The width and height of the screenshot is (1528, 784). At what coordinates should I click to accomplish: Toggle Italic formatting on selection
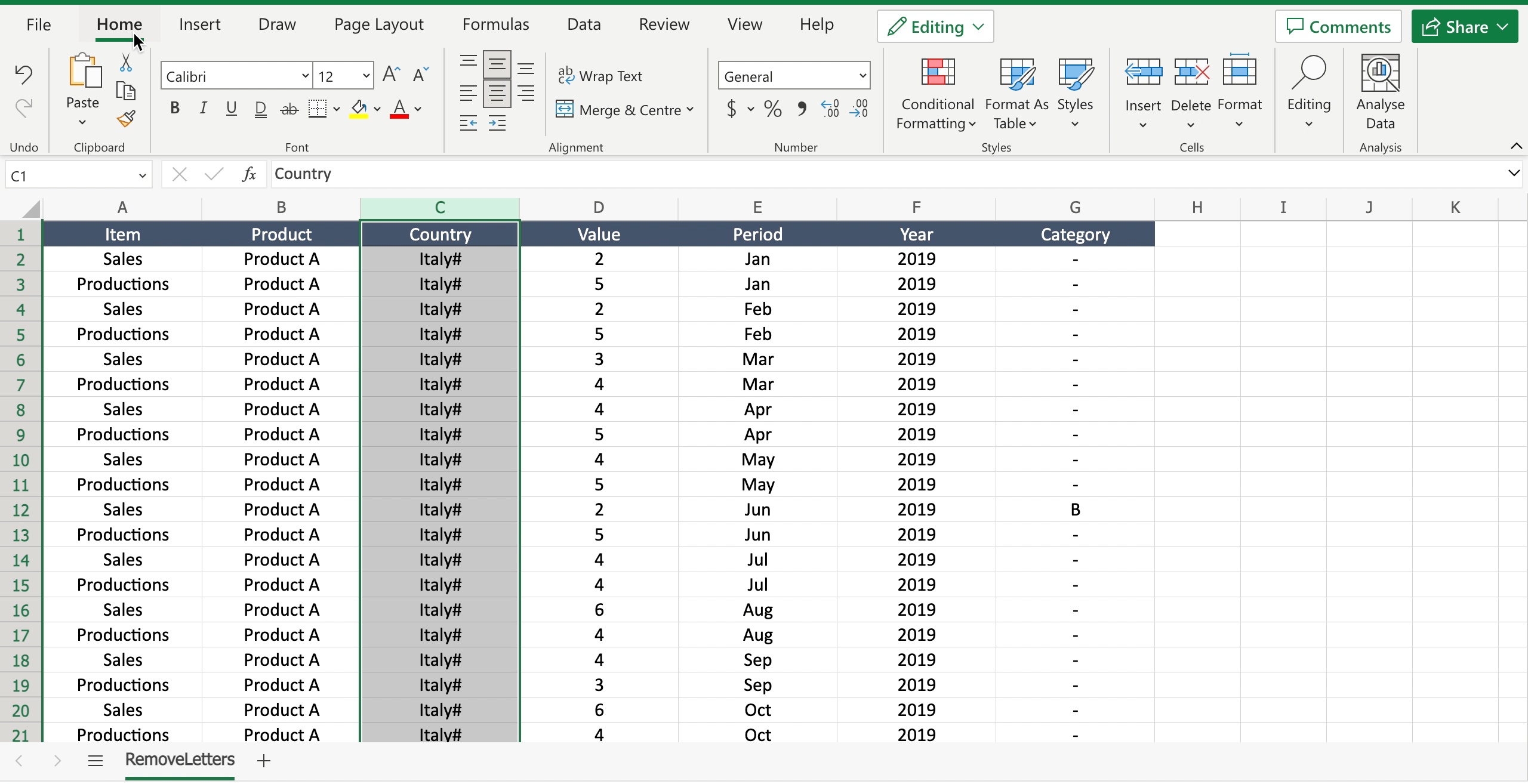point(202,109)
